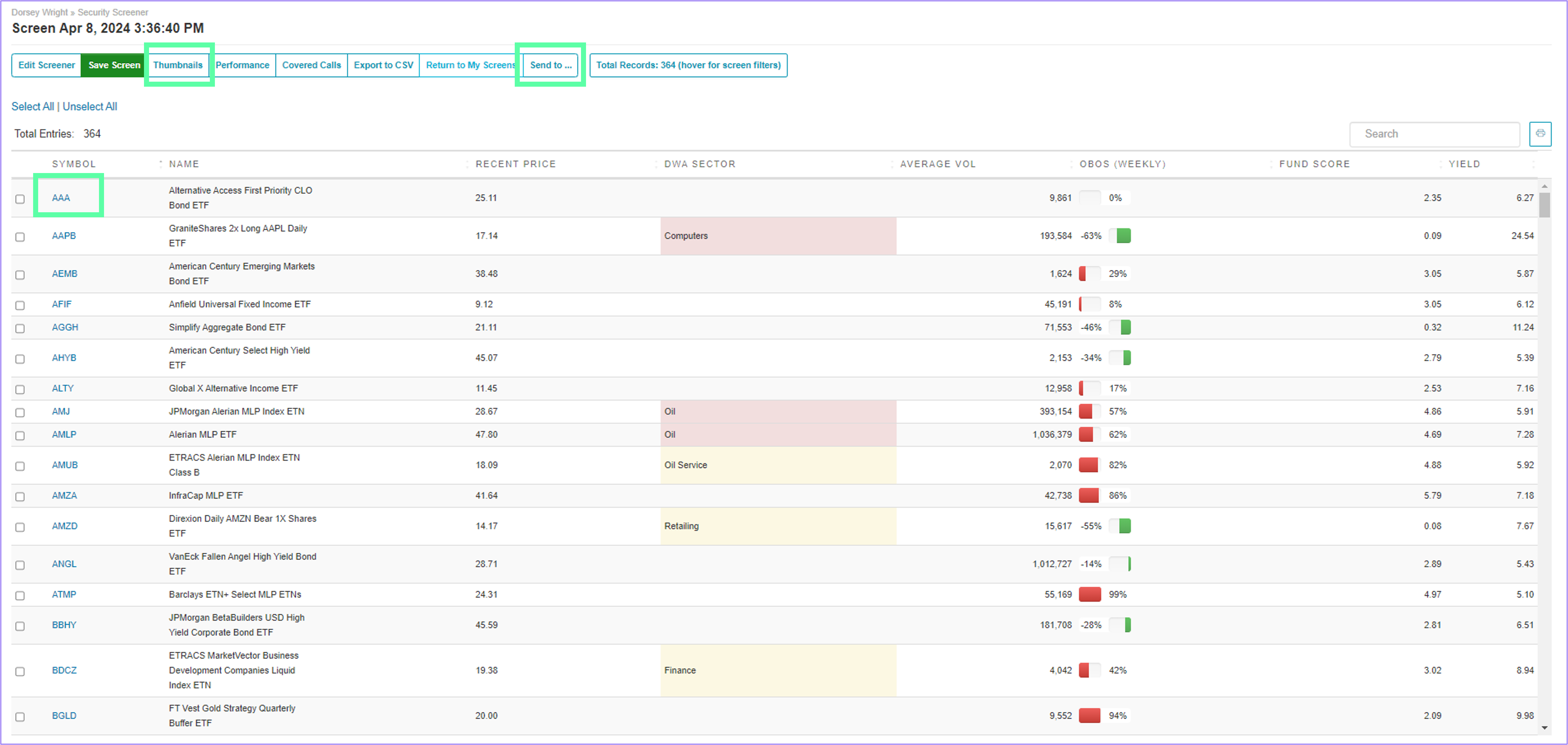This screenshot has height=745, width=1568.
Task: Click the green Save Screen button
Action: (114, 65)
